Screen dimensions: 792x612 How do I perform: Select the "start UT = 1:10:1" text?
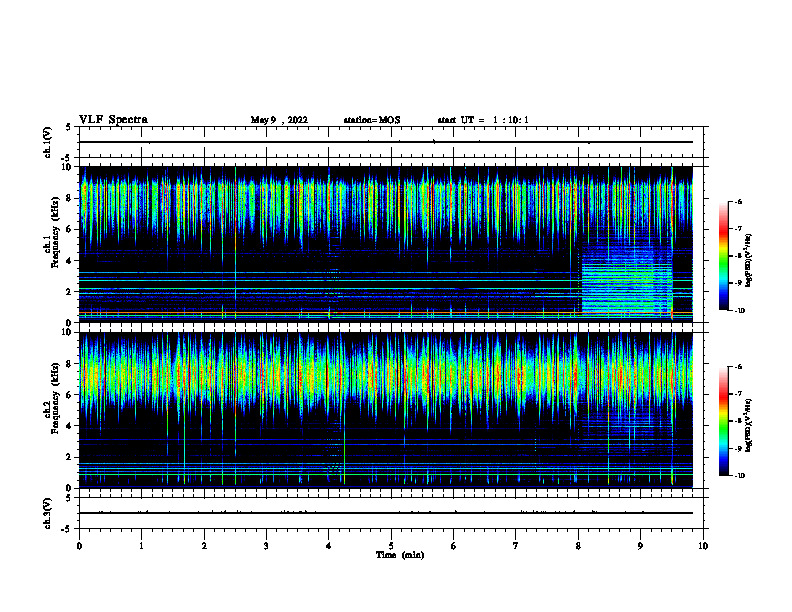483,120
